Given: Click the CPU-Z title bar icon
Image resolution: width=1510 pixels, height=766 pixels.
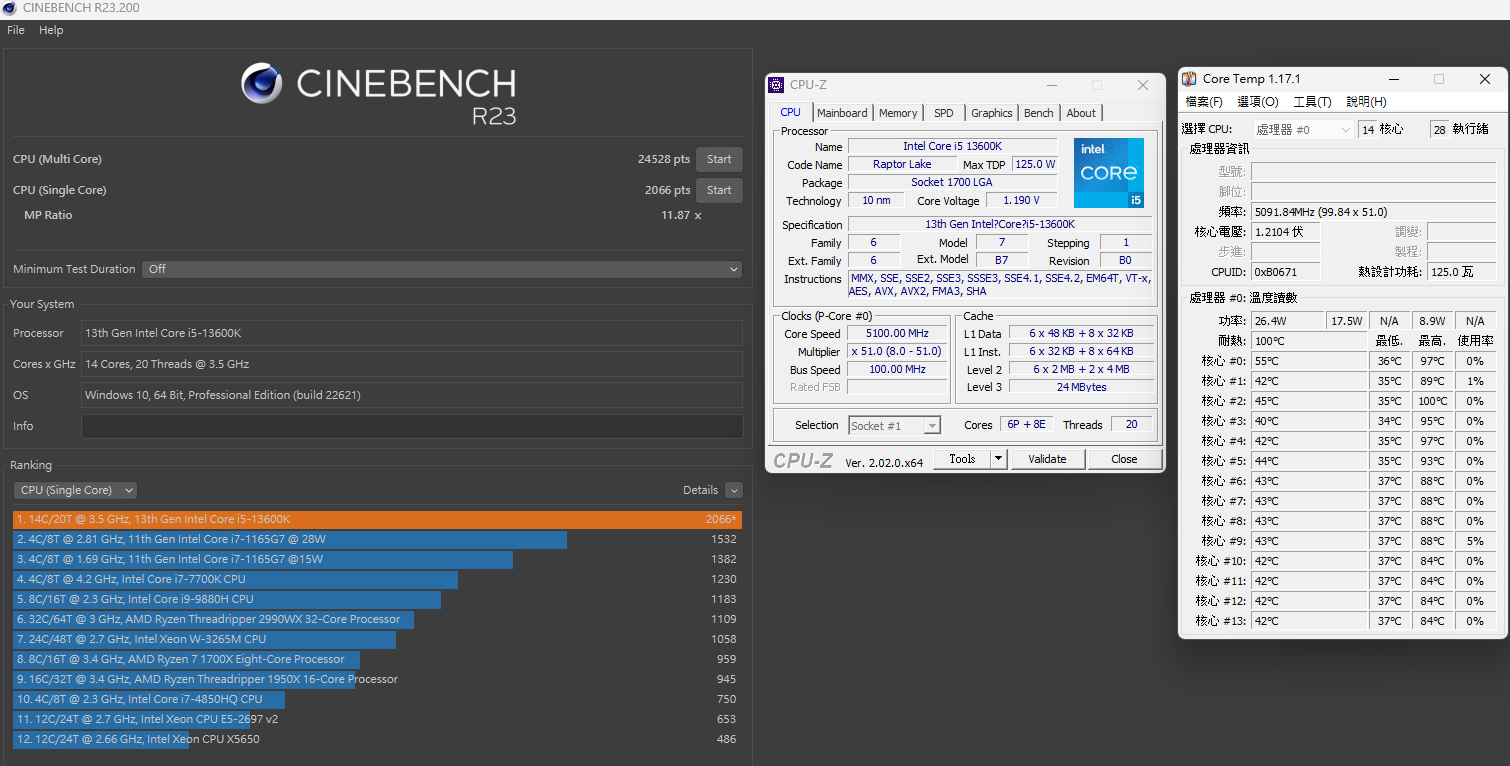Looking at the screenshot, I should [x=776, y=85].
